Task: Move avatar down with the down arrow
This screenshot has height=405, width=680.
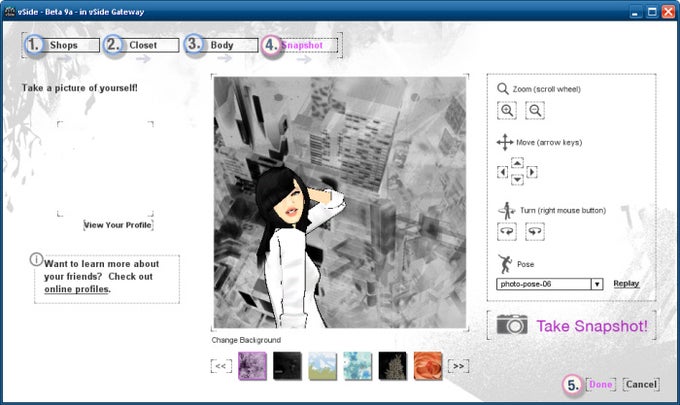Action: [517, 180]
